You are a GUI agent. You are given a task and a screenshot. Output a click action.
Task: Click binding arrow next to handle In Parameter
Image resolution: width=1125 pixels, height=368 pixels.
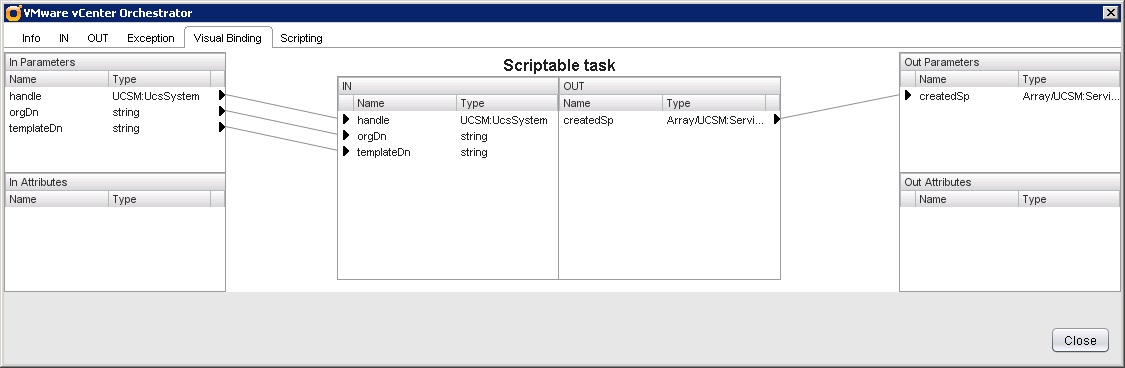222,95
